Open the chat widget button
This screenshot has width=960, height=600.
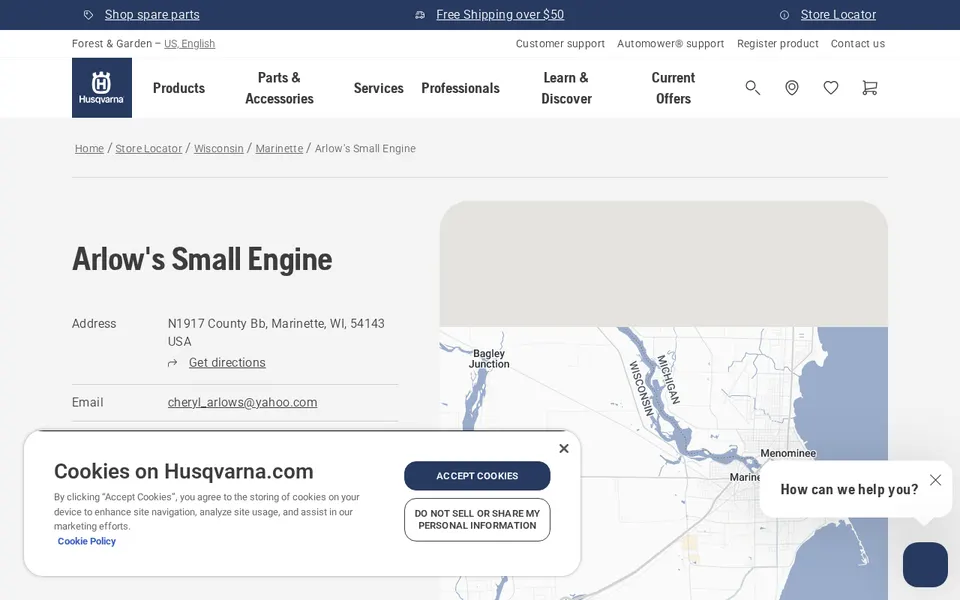click(925, 564)
